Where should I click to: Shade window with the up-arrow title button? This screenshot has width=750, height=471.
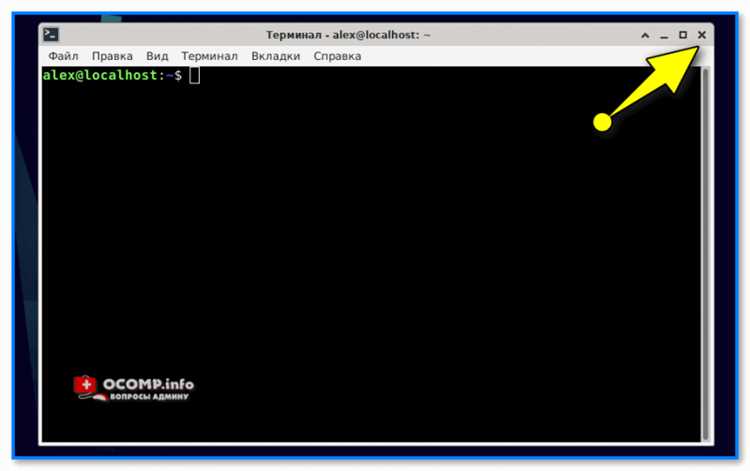pos(645,35)
